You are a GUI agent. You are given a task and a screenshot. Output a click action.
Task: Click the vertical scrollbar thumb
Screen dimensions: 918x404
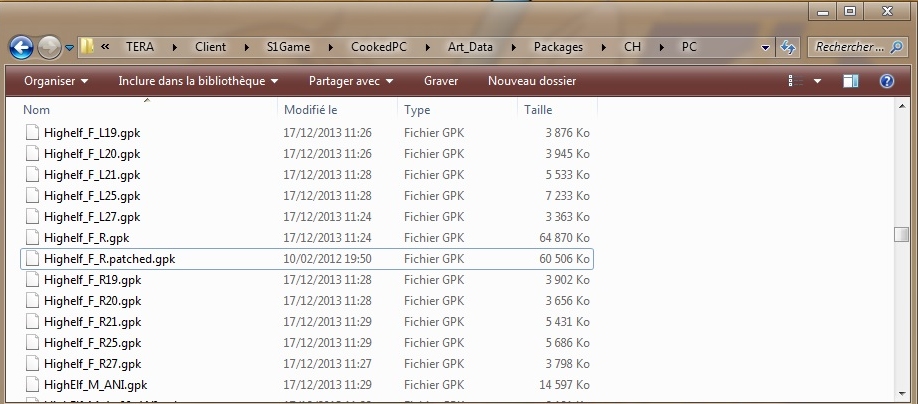point(901,234)
